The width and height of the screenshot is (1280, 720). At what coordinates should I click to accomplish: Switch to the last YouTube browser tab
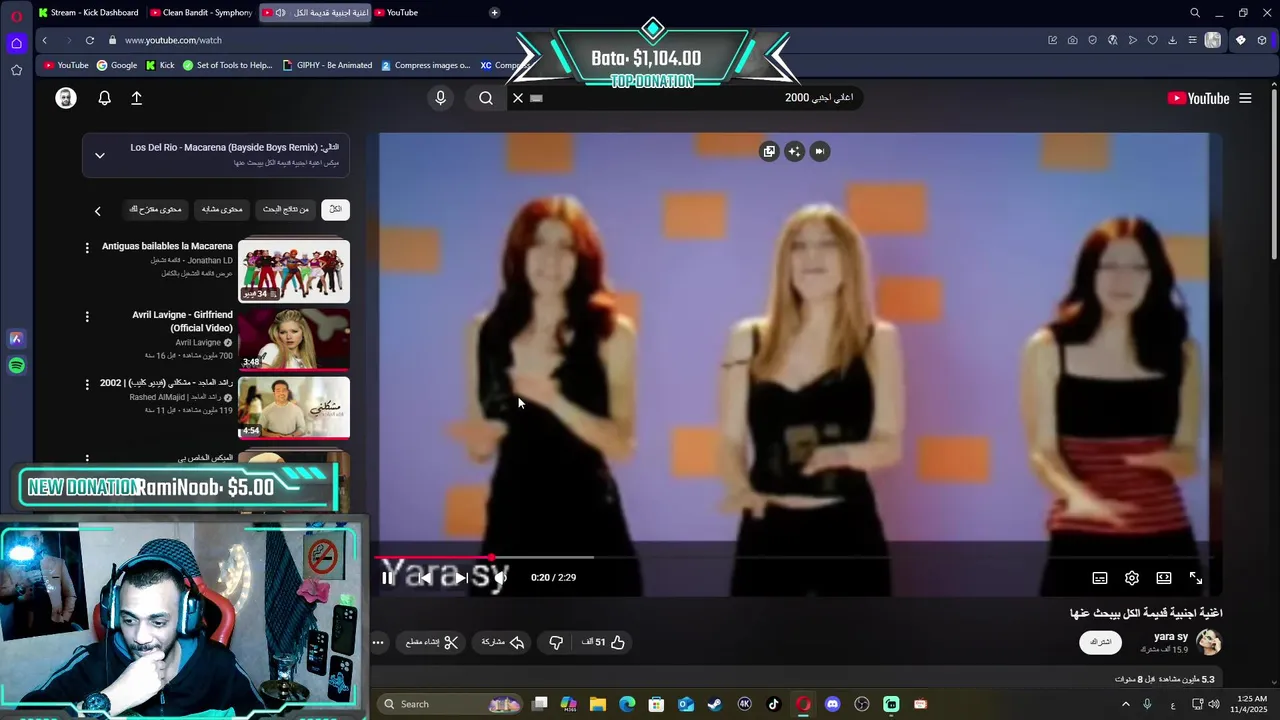coord(426,12)
